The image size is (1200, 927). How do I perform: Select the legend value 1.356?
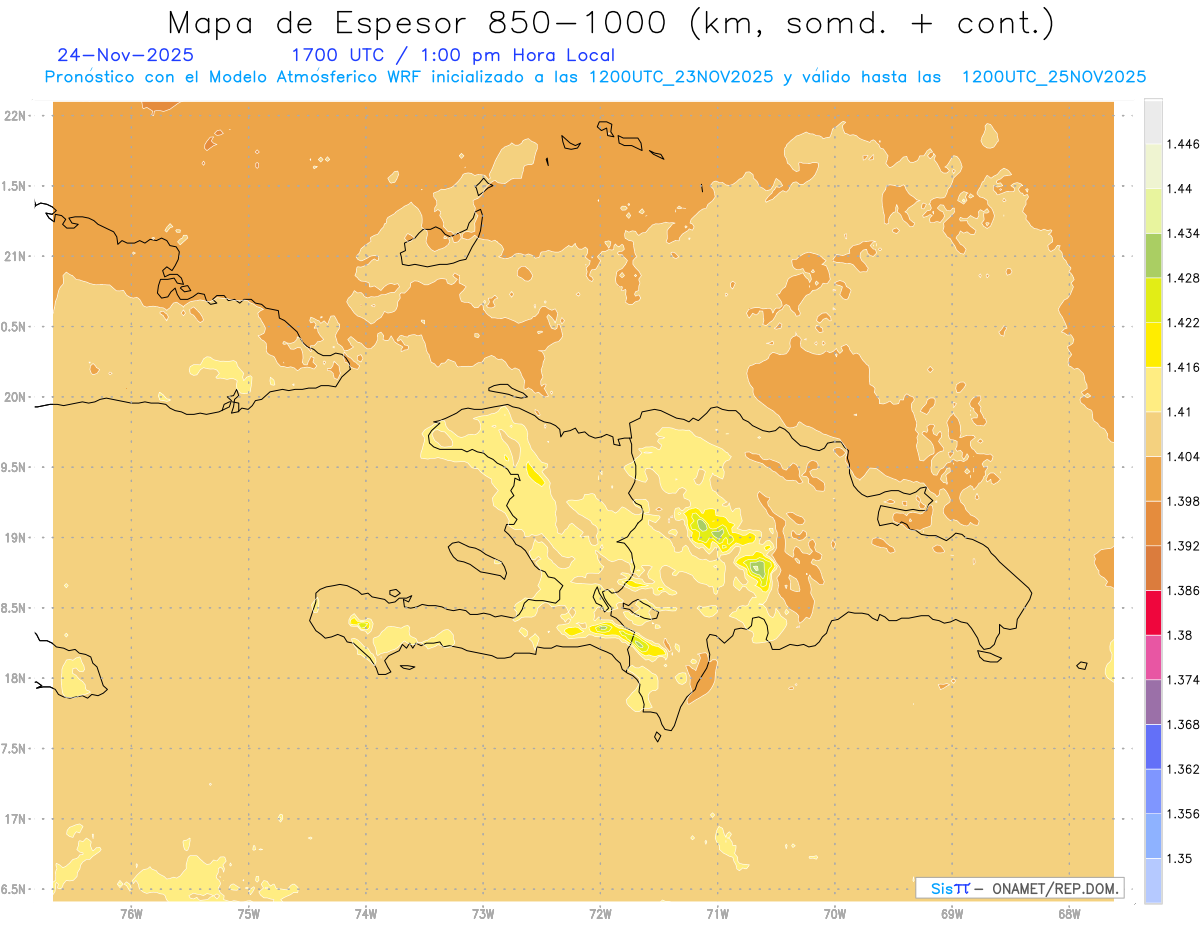pyautogui.click(x=1185, y=814)
